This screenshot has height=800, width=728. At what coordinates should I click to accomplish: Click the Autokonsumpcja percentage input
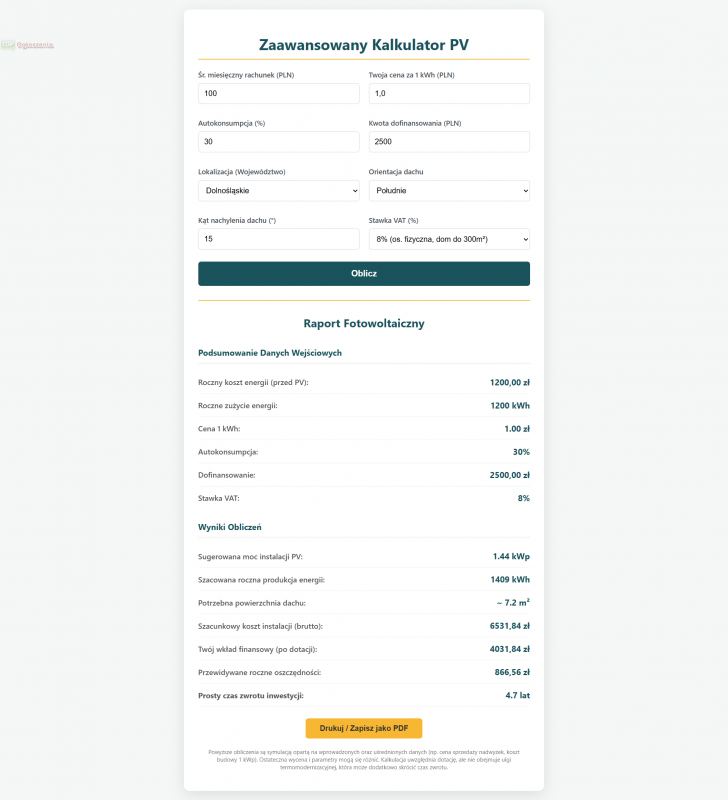tap(278, 142)
